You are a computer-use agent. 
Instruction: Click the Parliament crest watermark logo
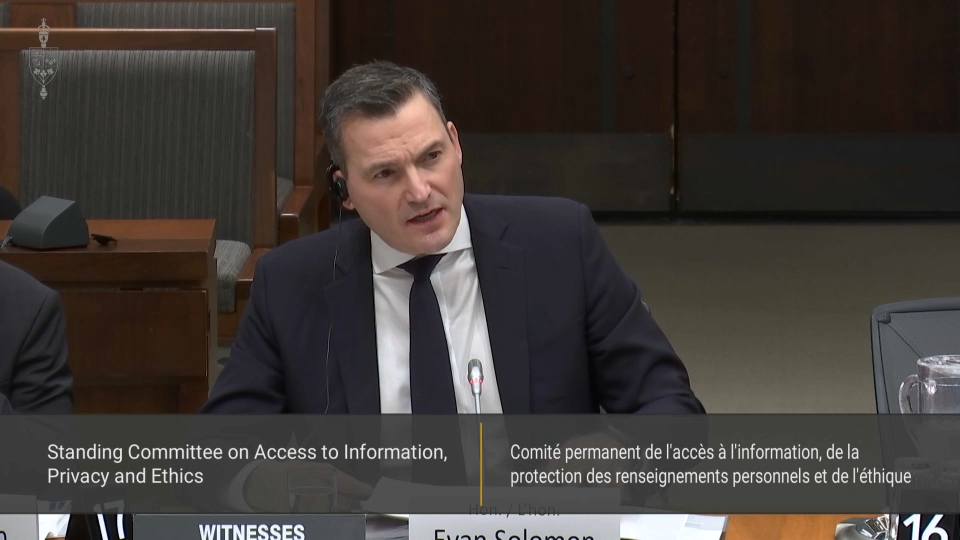pos(43,59)
